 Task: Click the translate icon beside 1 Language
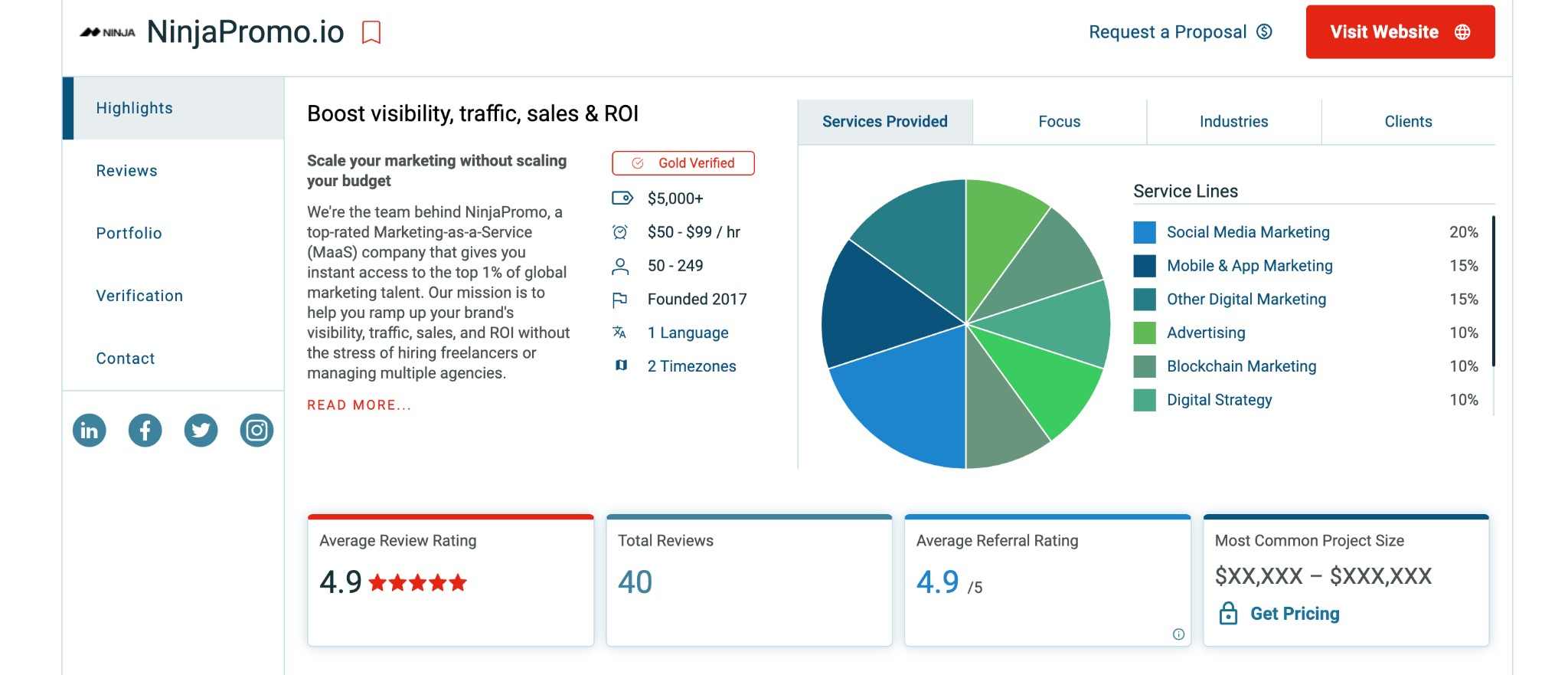[619, 333]
